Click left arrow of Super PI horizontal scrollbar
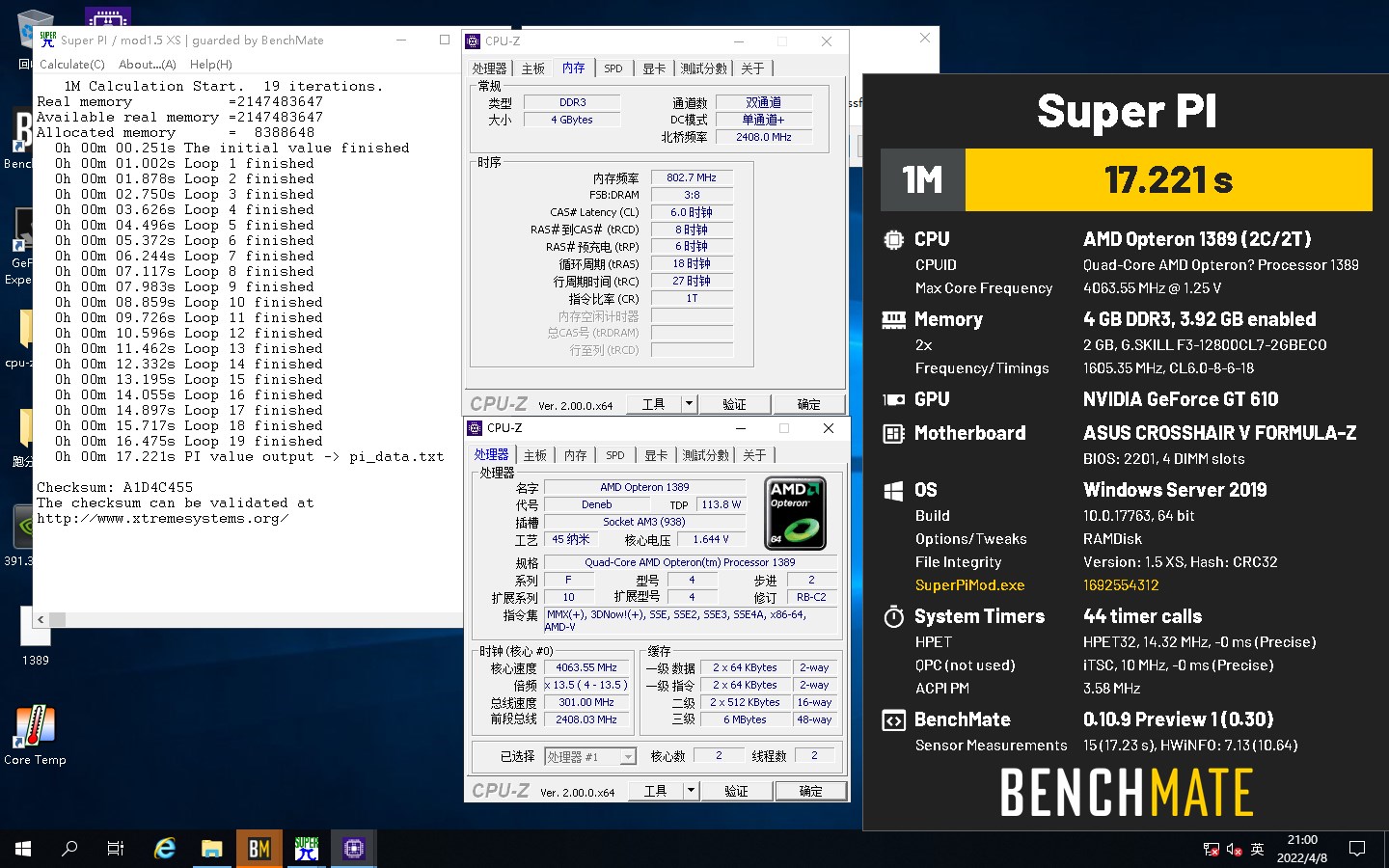 coord(41,619)
